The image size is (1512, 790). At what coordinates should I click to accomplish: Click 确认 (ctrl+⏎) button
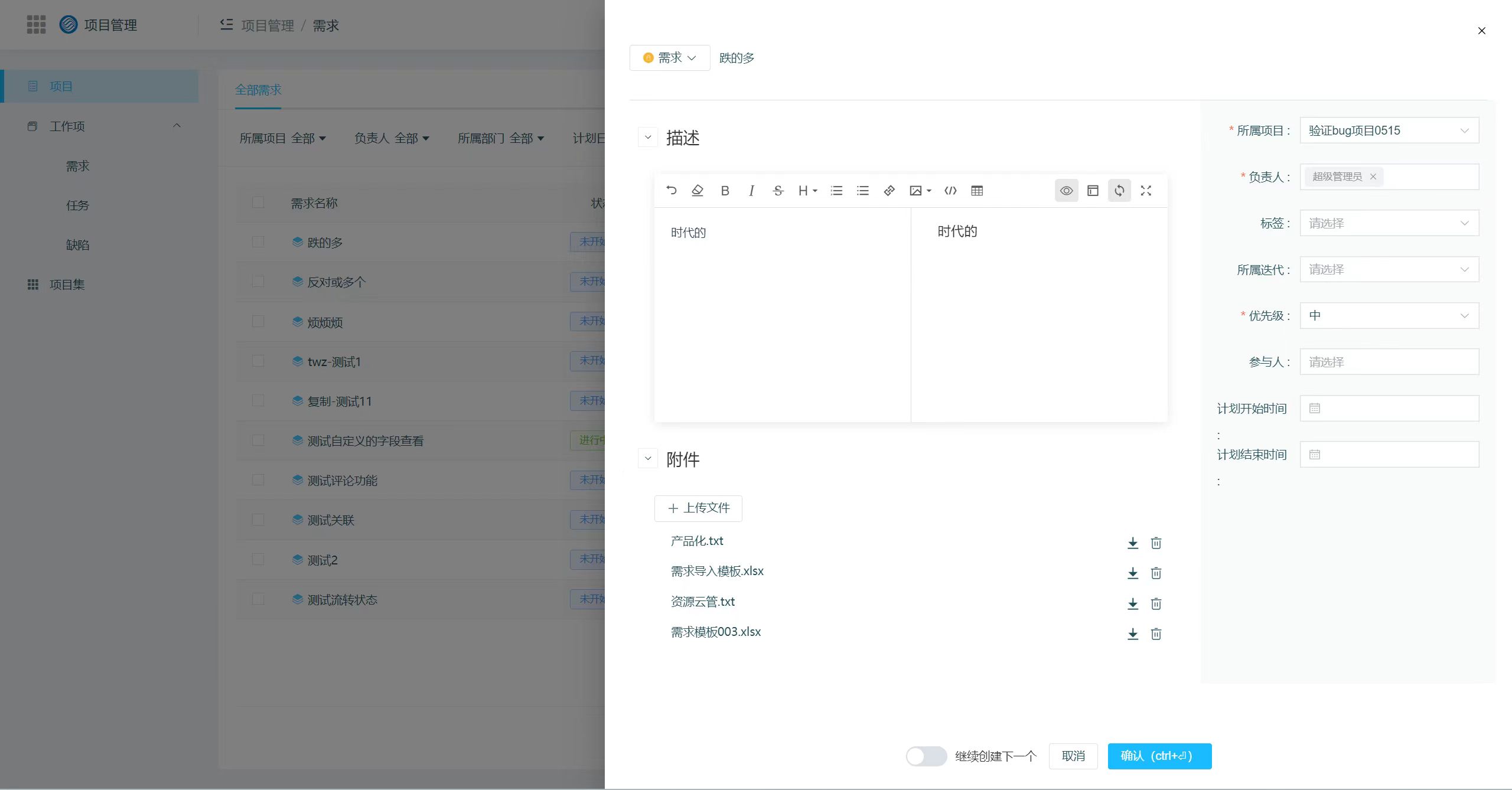1159,756
